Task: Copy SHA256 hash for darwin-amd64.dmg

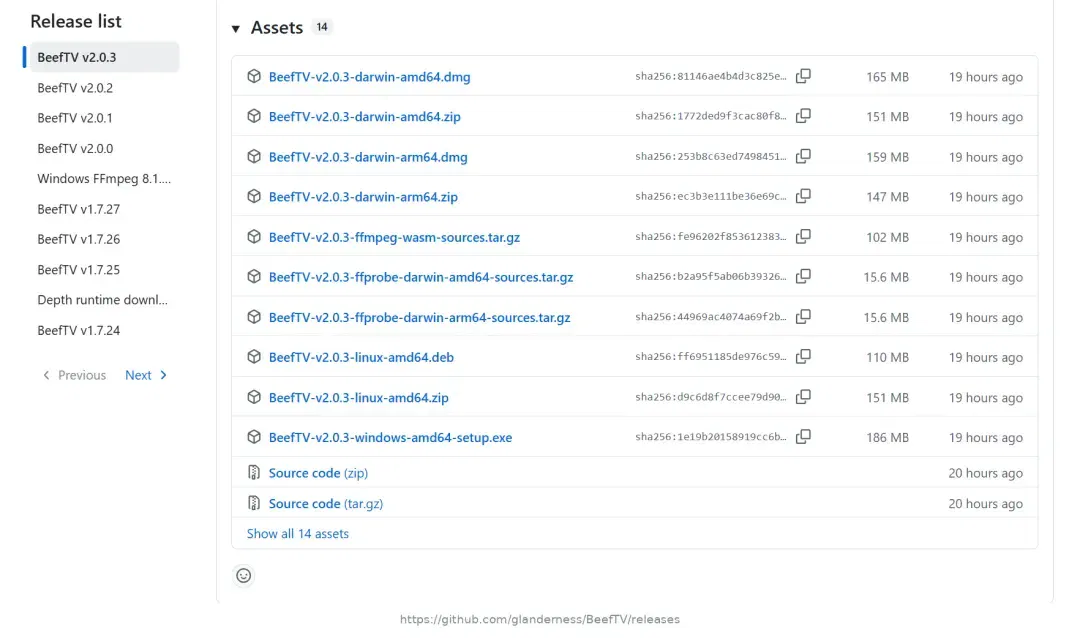Action: pos(803,76)
